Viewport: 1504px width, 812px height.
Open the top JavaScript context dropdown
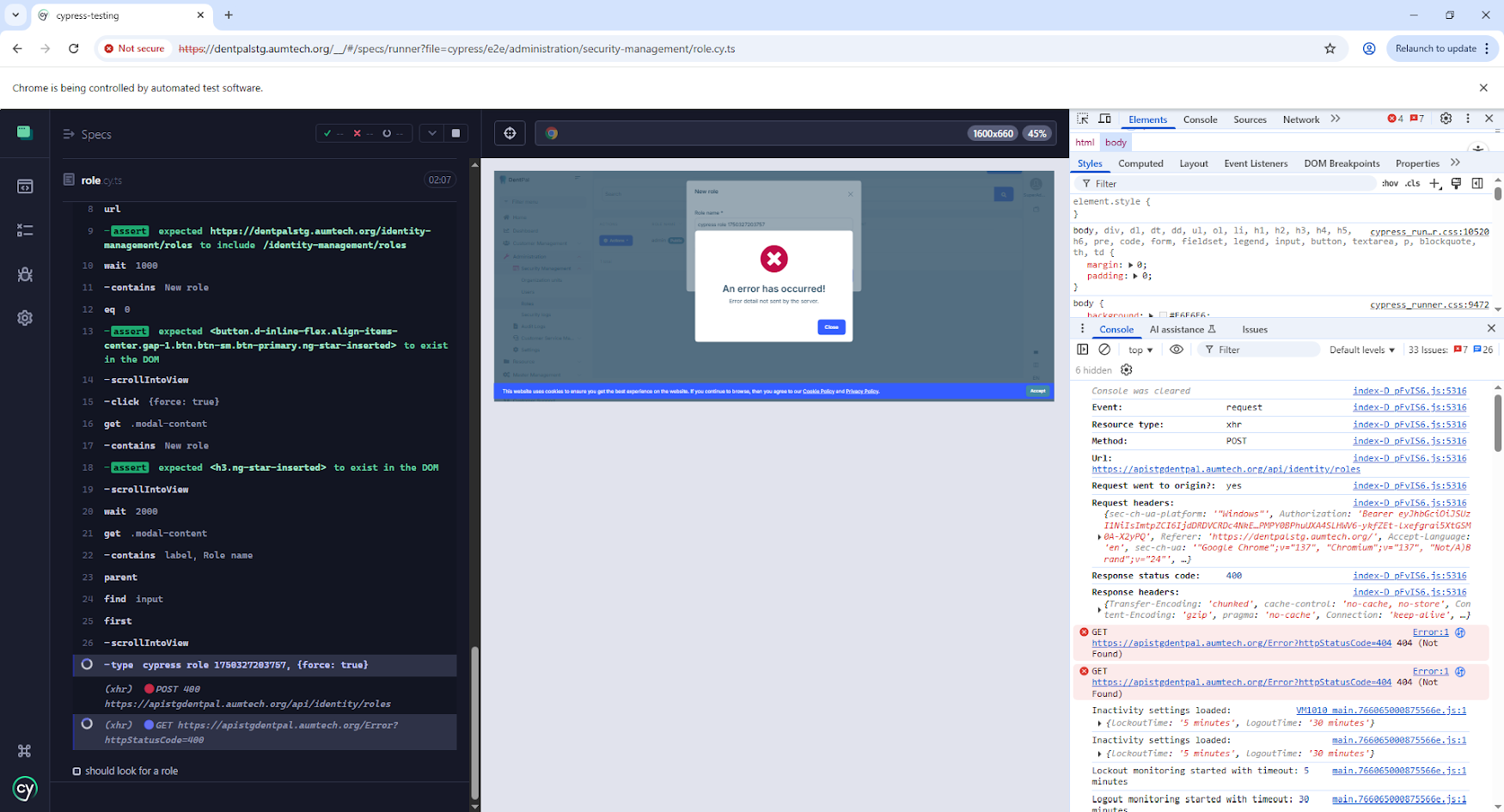coord(1140,350)
